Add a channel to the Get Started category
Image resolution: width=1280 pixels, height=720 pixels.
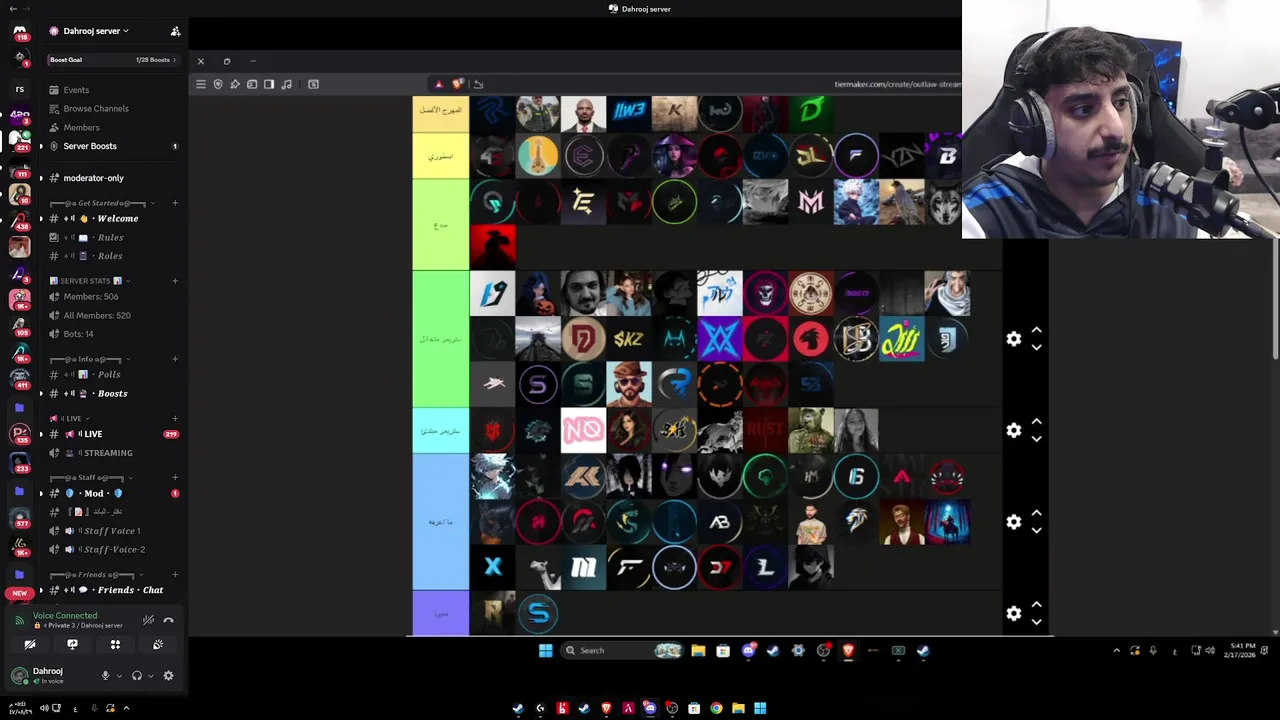(175, 203)
